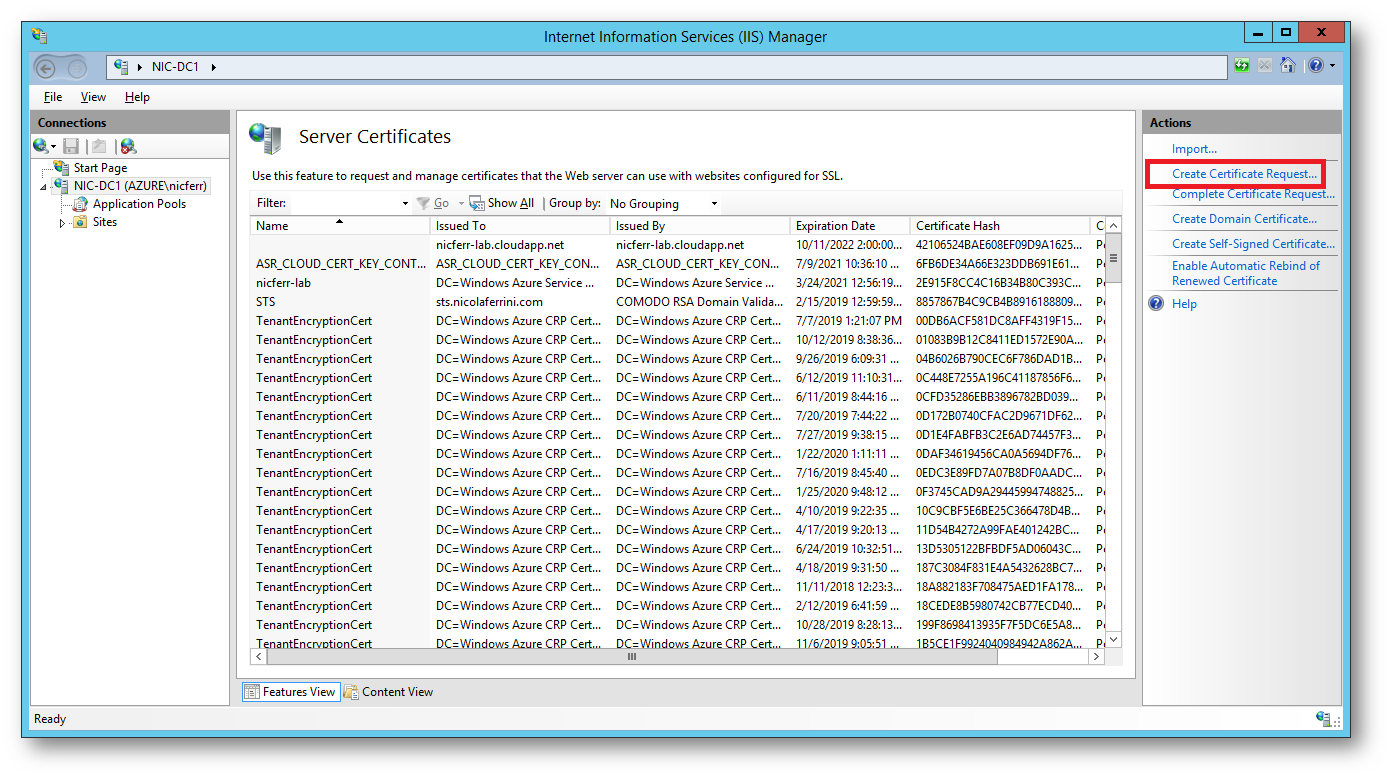Click the Save floppy icon in Connections

pos(71,146)
